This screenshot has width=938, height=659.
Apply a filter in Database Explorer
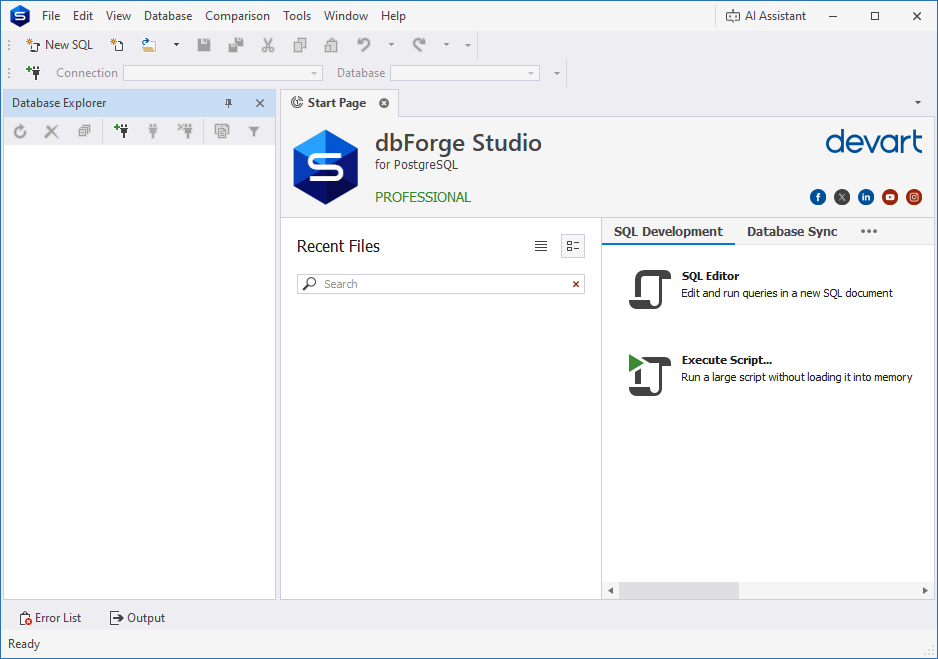pyautogui.click(x=254, y=130)
